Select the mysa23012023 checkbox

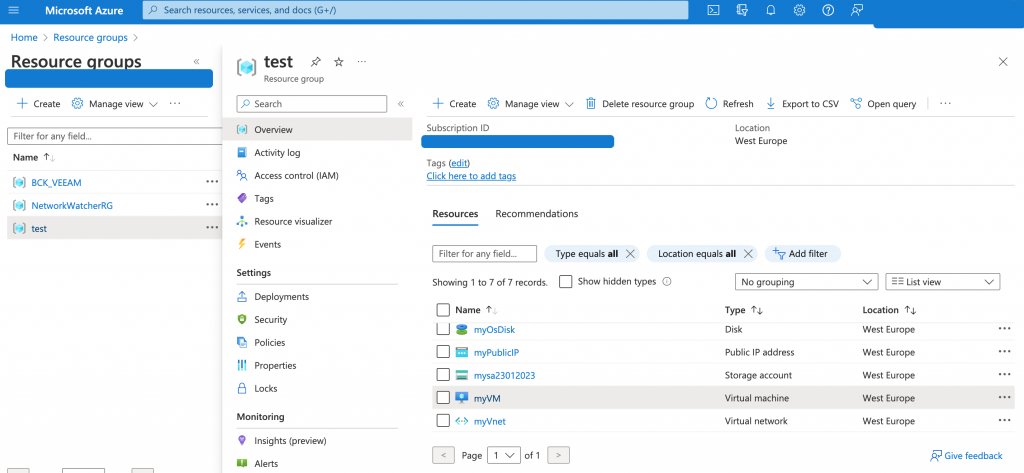[443, 374]
